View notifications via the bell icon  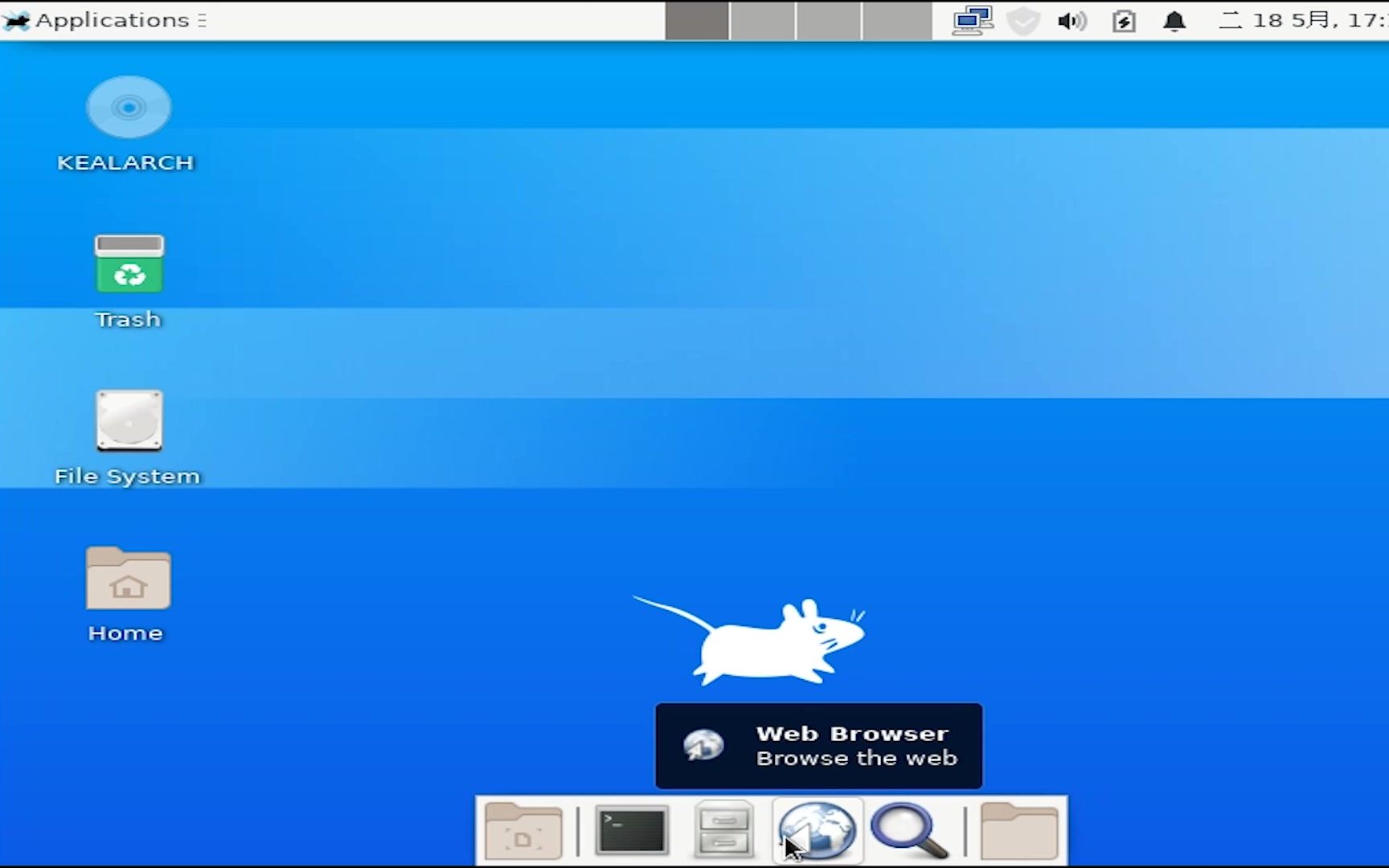1174,21
